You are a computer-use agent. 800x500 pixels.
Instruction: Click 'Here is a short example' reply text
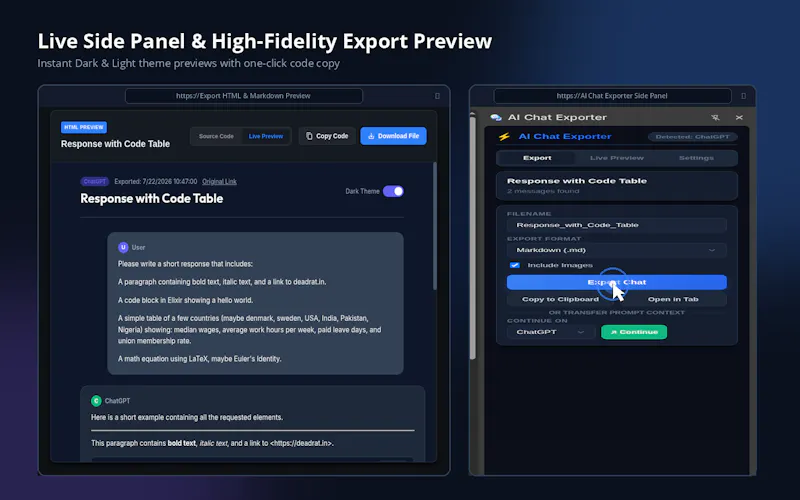(x=187, y=417)
